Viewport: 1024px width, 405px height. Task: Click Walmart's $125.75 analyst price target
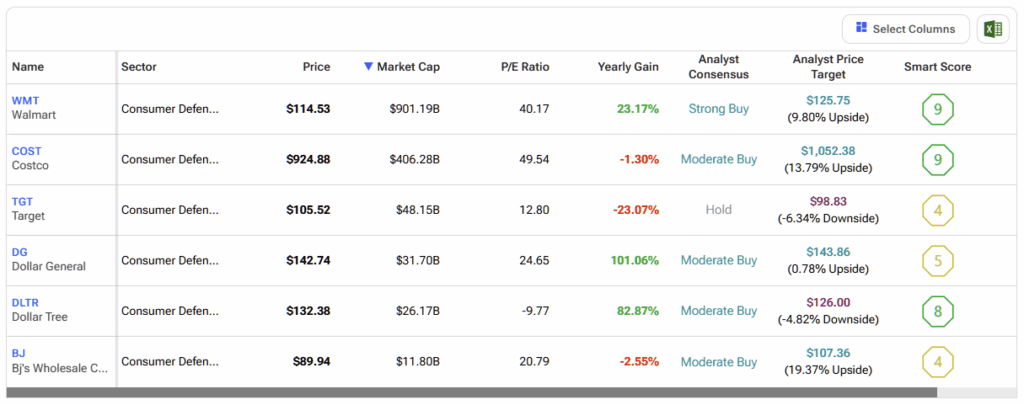click(828, 101)
